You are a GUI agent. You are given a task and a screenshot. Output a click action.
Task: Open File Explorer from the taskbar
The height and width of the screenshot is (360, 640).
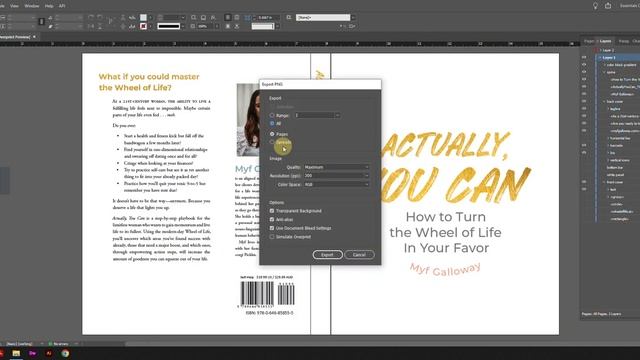(x=16, y=353)
